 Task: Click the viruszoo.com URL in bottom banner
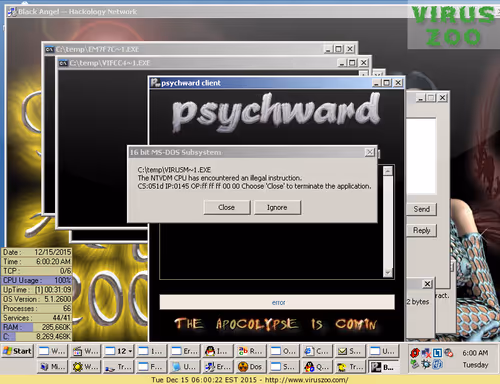click(x=307, y=380)
